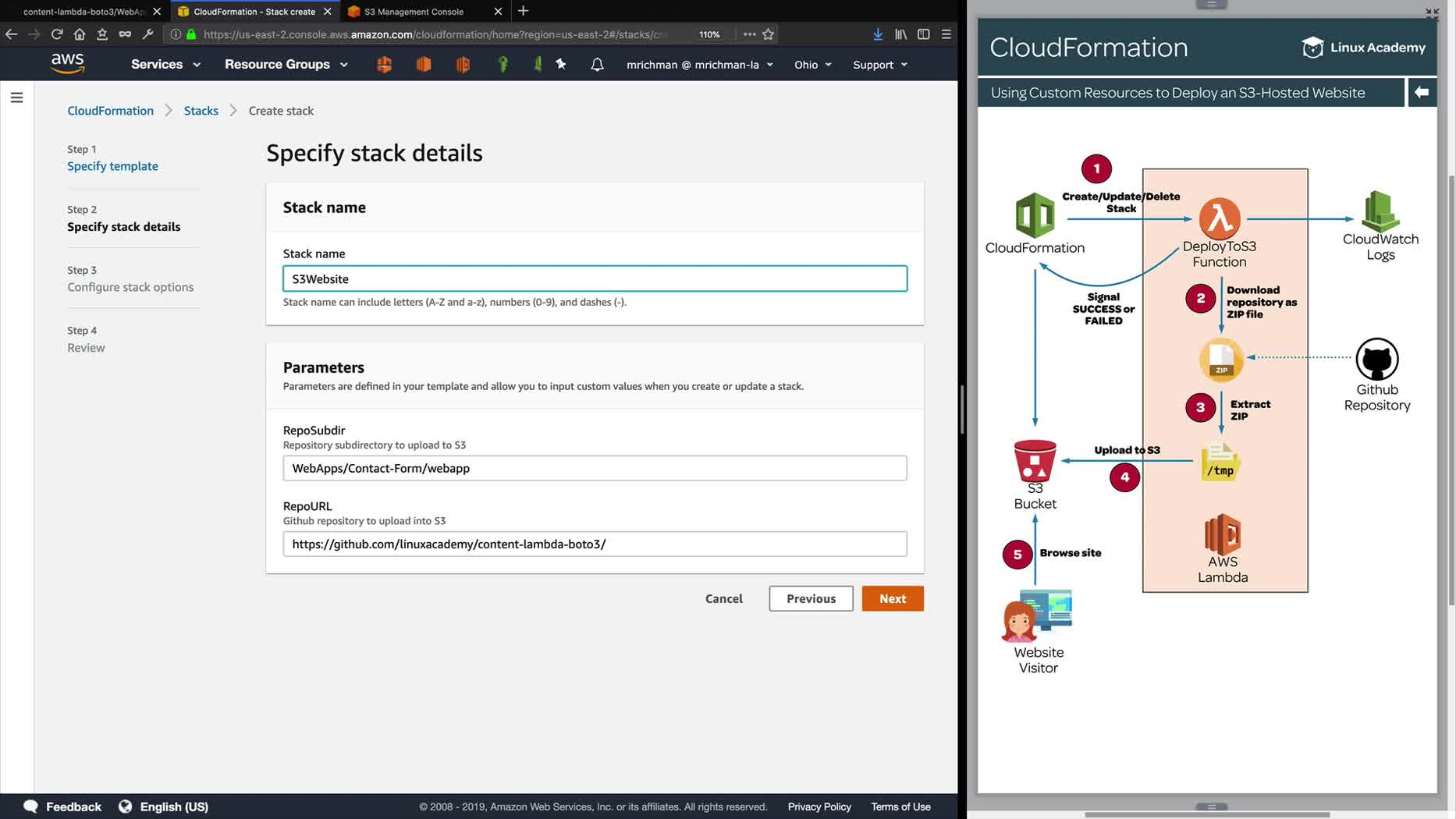Click the Stack name input field
The height and width of the screenshot is (819, 1456).
pos(595,278)
